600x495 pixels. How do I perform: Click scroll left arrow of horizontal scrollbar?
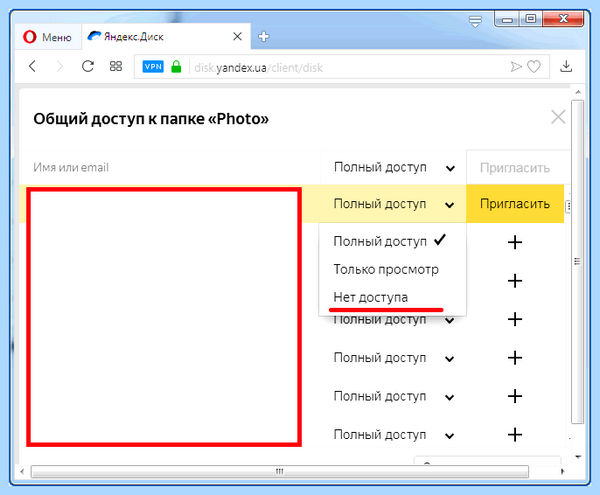tap(22, 471)
